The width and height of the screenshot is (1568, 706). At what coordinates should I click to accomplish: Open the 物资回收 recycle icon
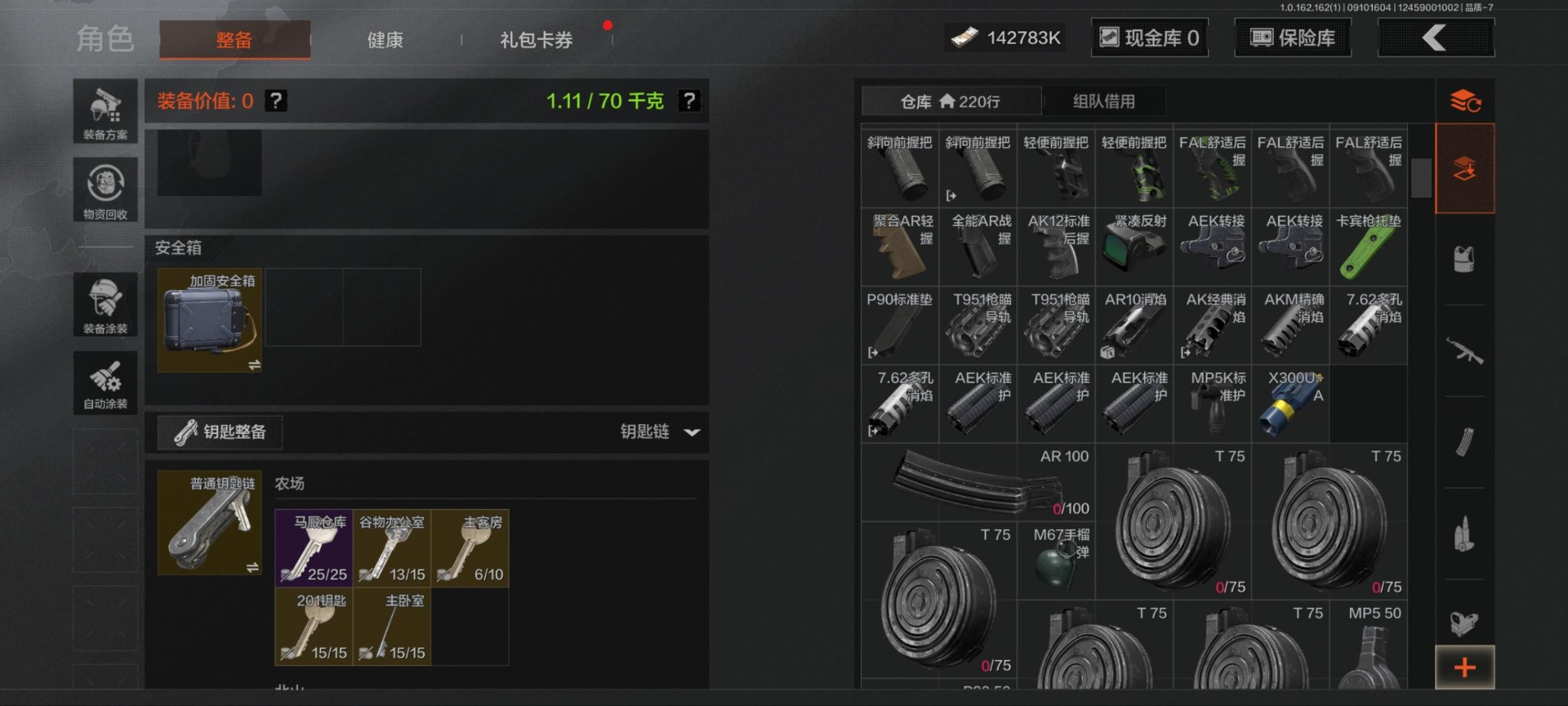[x=105, y=190]
